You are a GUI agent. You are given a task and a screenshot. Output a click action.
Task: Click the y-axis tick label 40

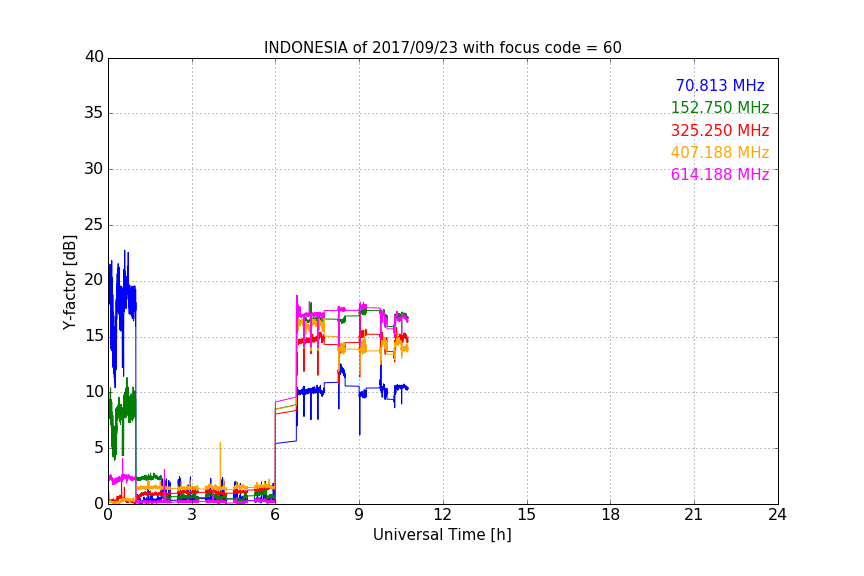94,57
